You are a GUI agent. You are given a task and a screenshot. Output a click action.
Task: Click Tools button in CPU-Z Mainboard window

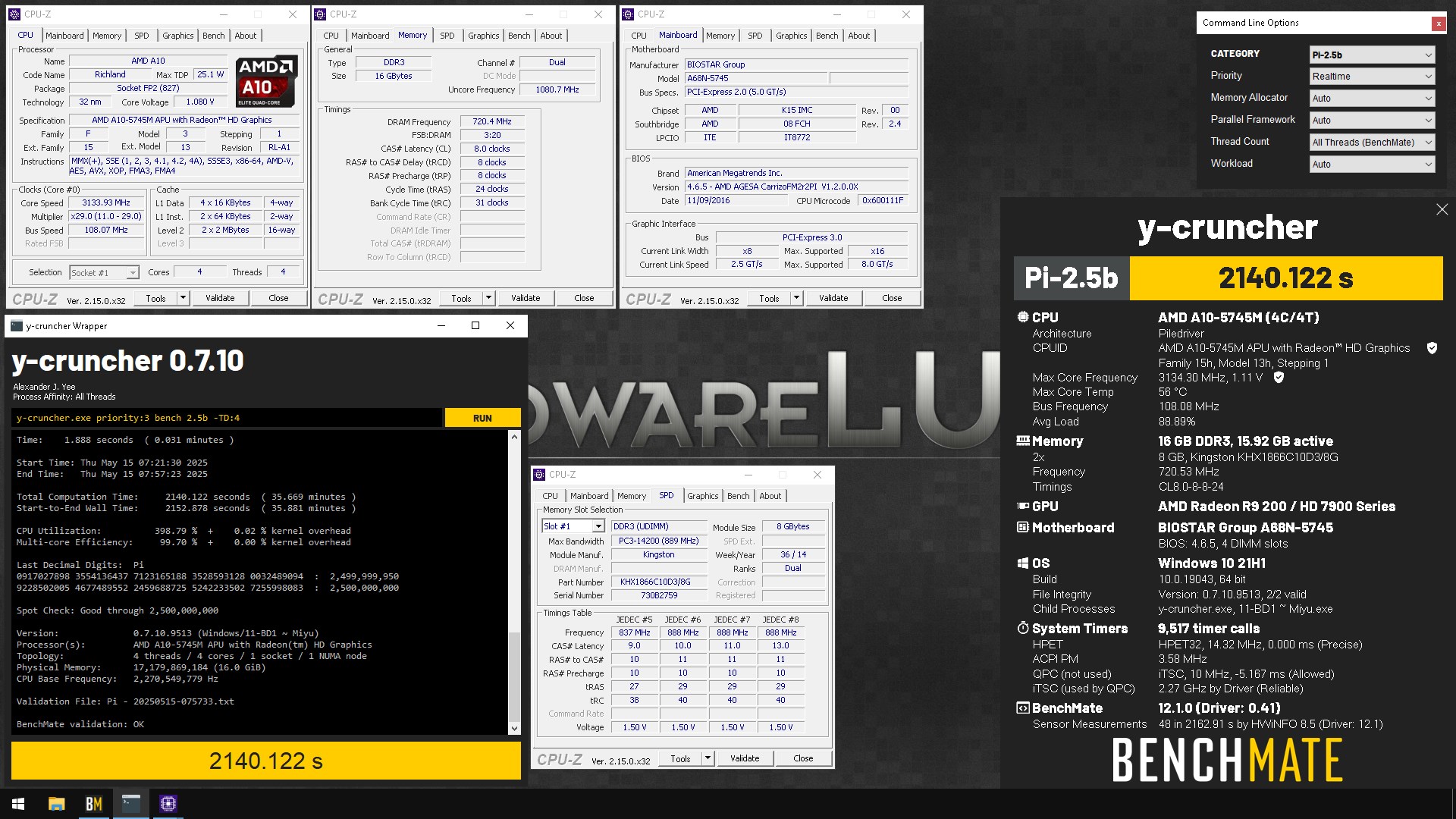coord(769,298)
